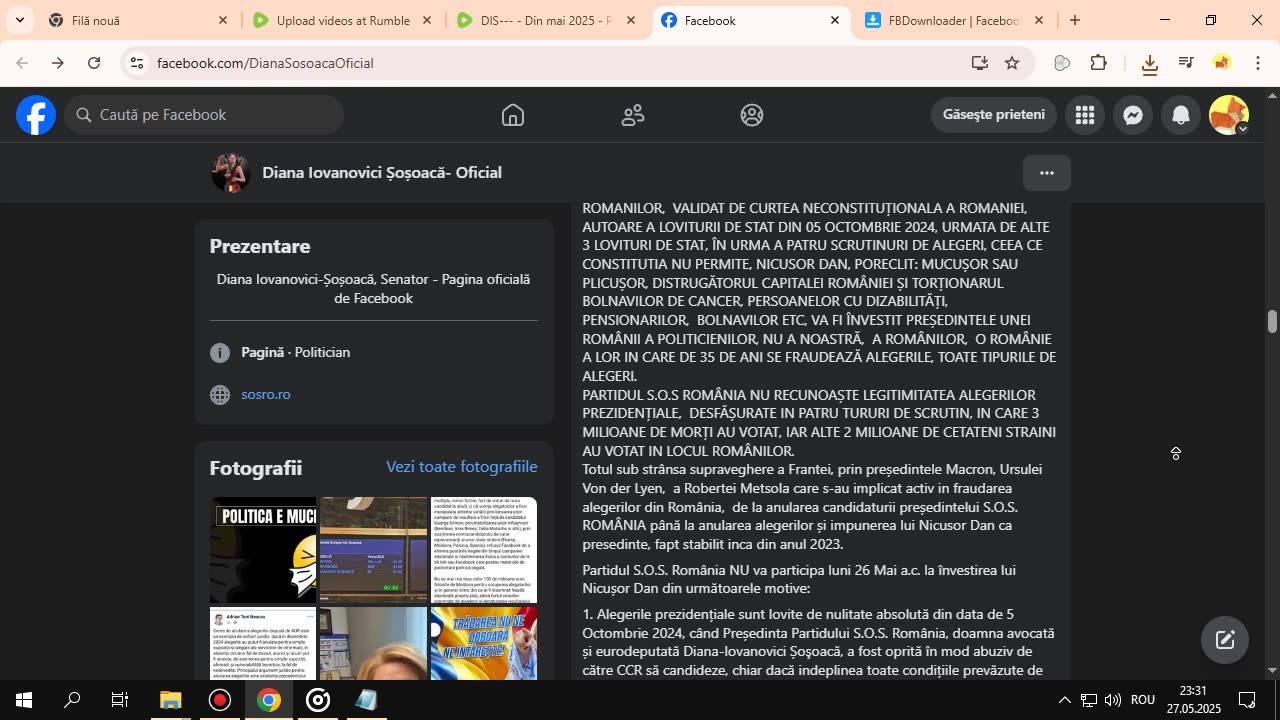
Task: Open the page options three-dots button
Action: [1047, 173]
